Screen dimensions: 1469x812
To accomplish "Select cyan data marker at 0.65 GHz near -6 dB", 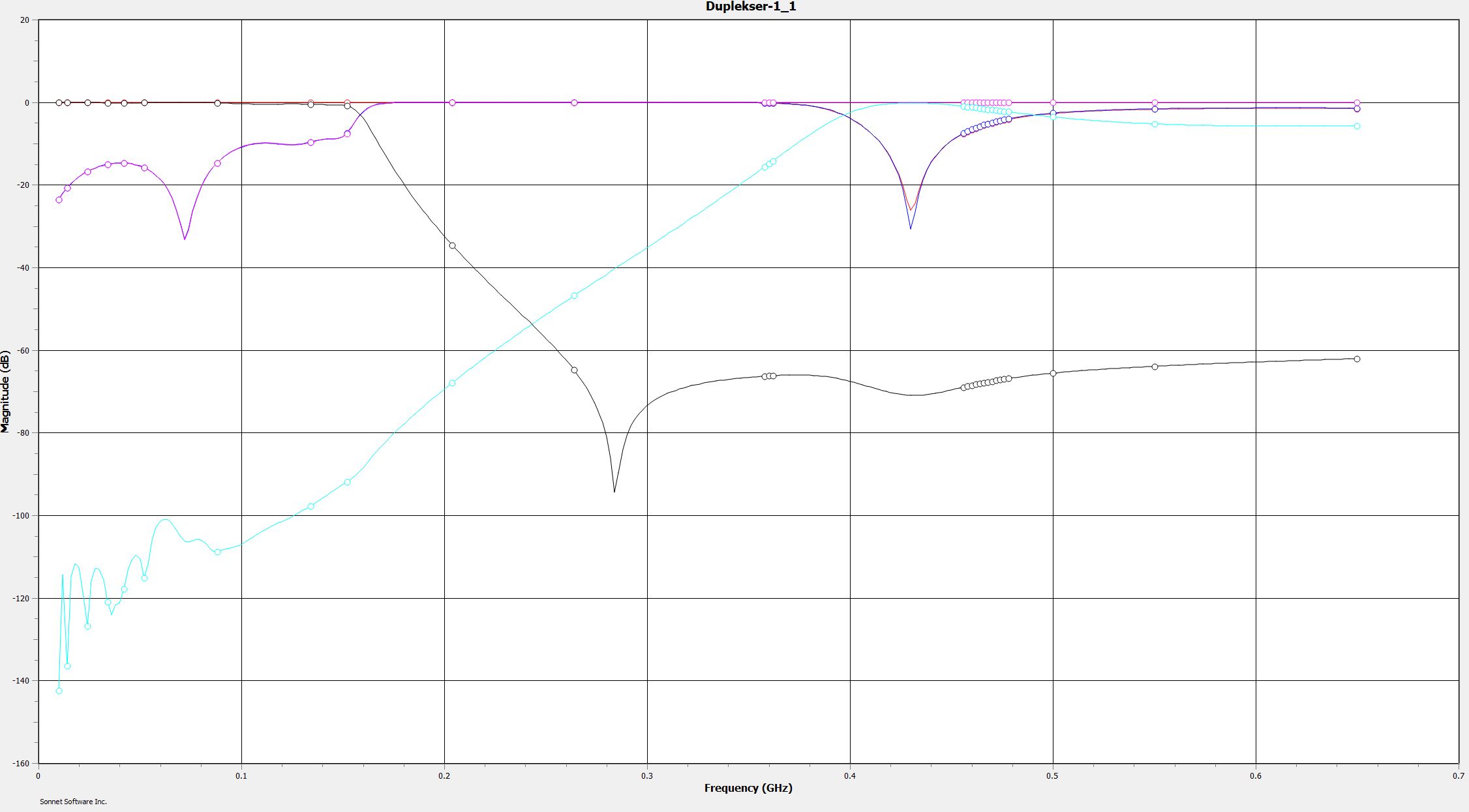I will tap(1357, 126).
